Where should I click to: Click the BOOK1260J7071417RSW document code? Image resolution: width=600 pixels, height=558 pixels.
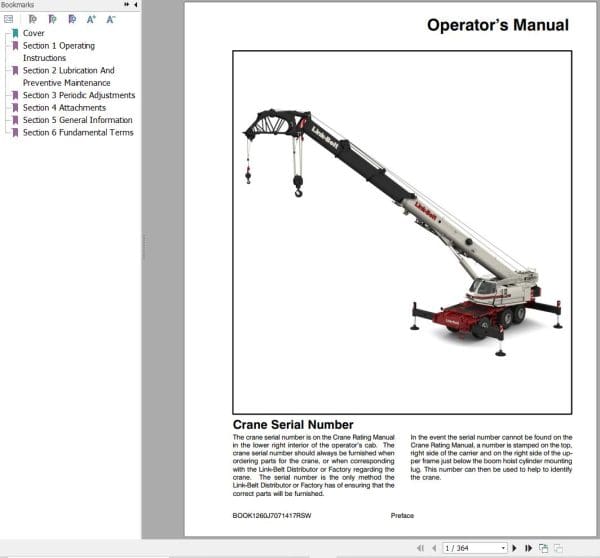pos(272,516)
